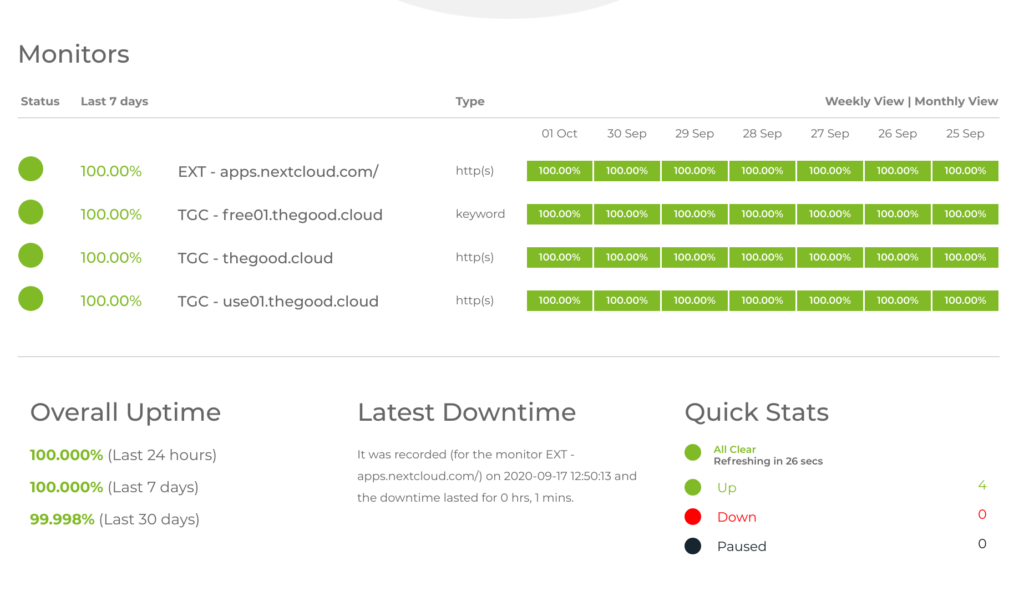
Task: Click the green Up indicator dot
Action: (693, 487)
